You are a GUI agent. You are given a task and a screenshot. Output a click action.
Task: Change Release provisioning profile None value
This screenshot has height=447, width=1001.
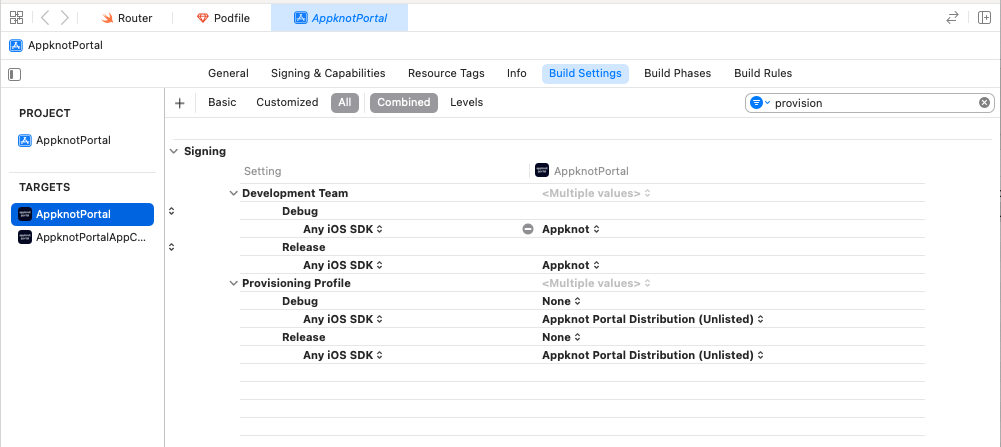(x=561, y=337)
